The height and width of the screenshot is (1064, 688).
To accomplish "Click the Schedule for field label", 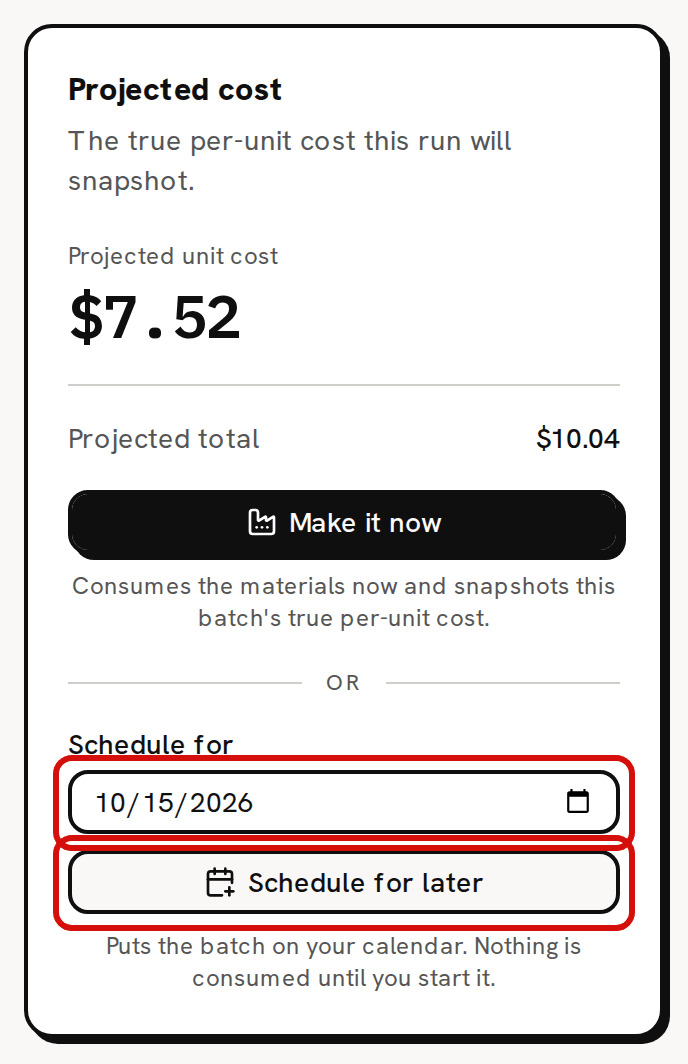I will [151, 745].
